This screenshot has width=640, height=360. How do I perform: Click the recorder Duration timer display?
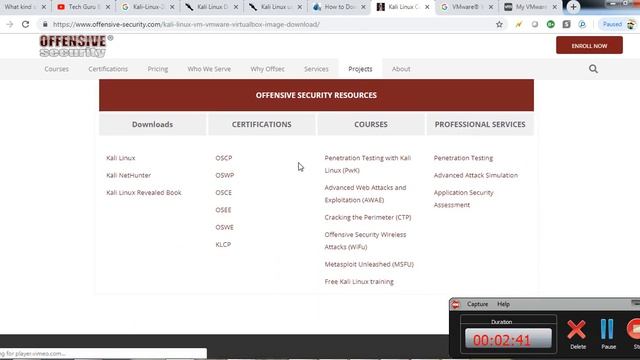(508, 339)
